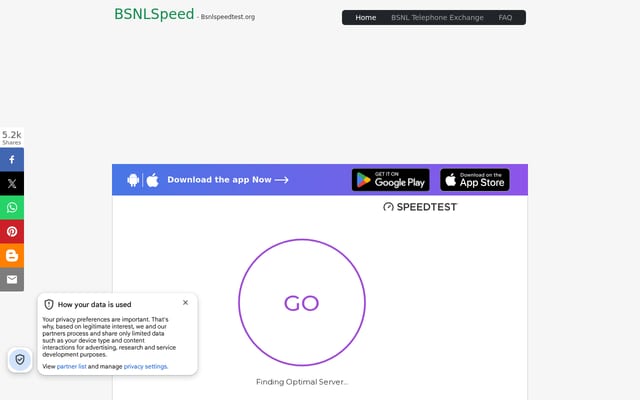Share via the X (Twitter) icon
The image size is (640, 400).
point(12,184)
